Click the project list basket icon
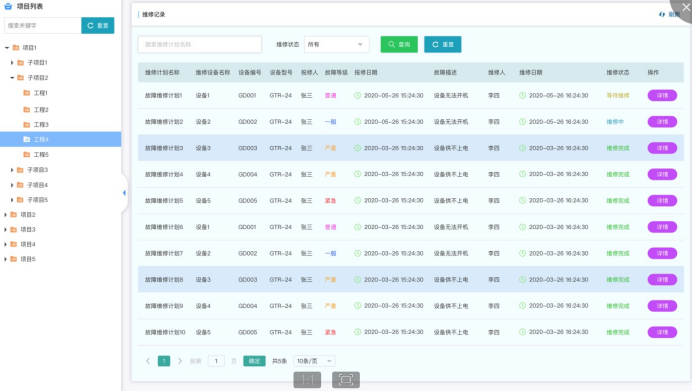 click(x=8, y=6)
